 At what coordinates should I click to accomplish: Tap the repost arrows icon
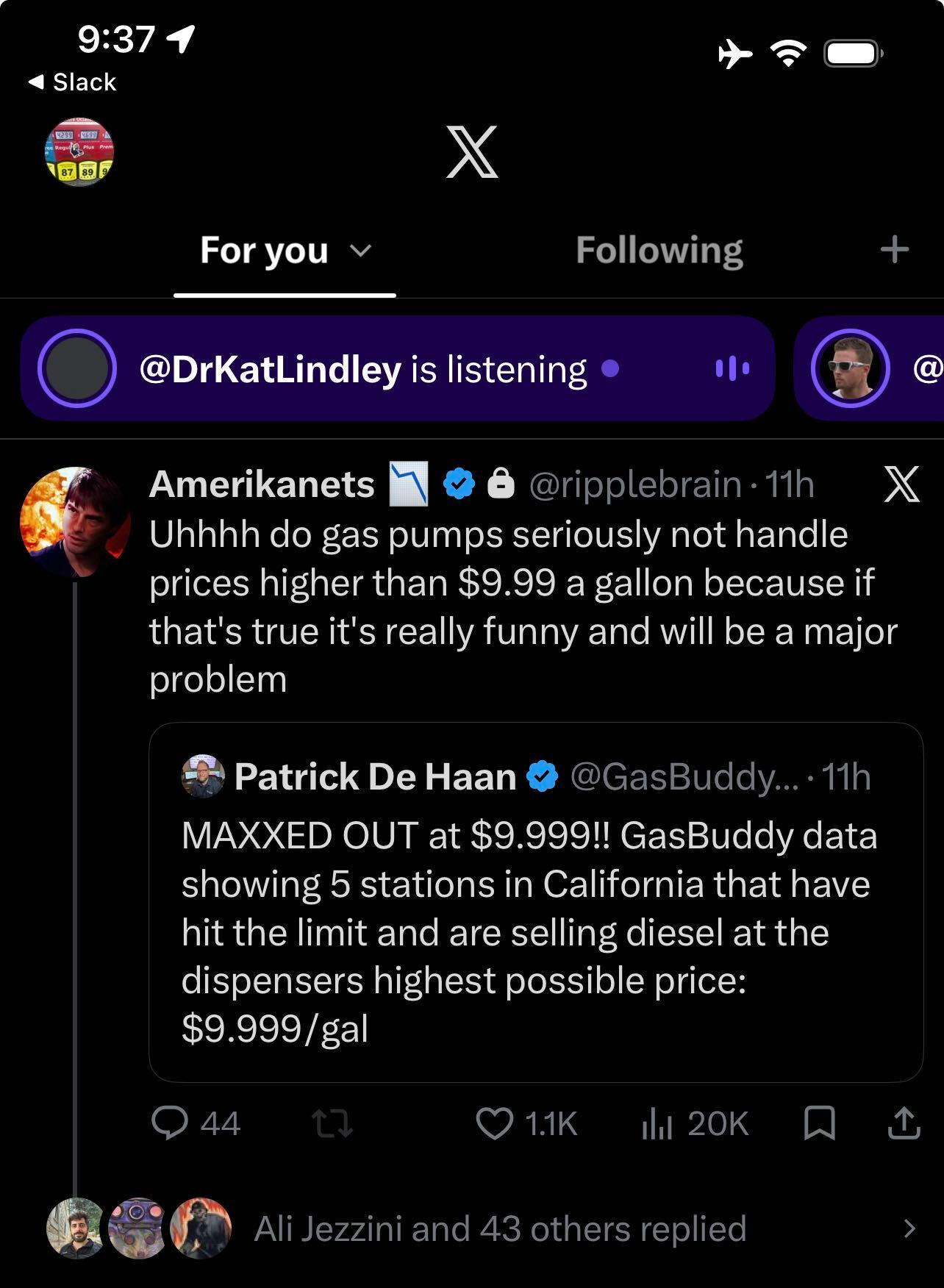tap(332, 1124)
